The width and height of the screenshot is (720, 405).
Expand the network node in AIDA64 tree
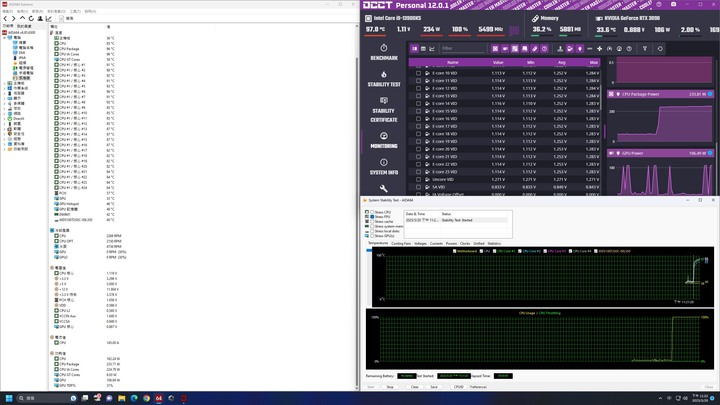5,113
